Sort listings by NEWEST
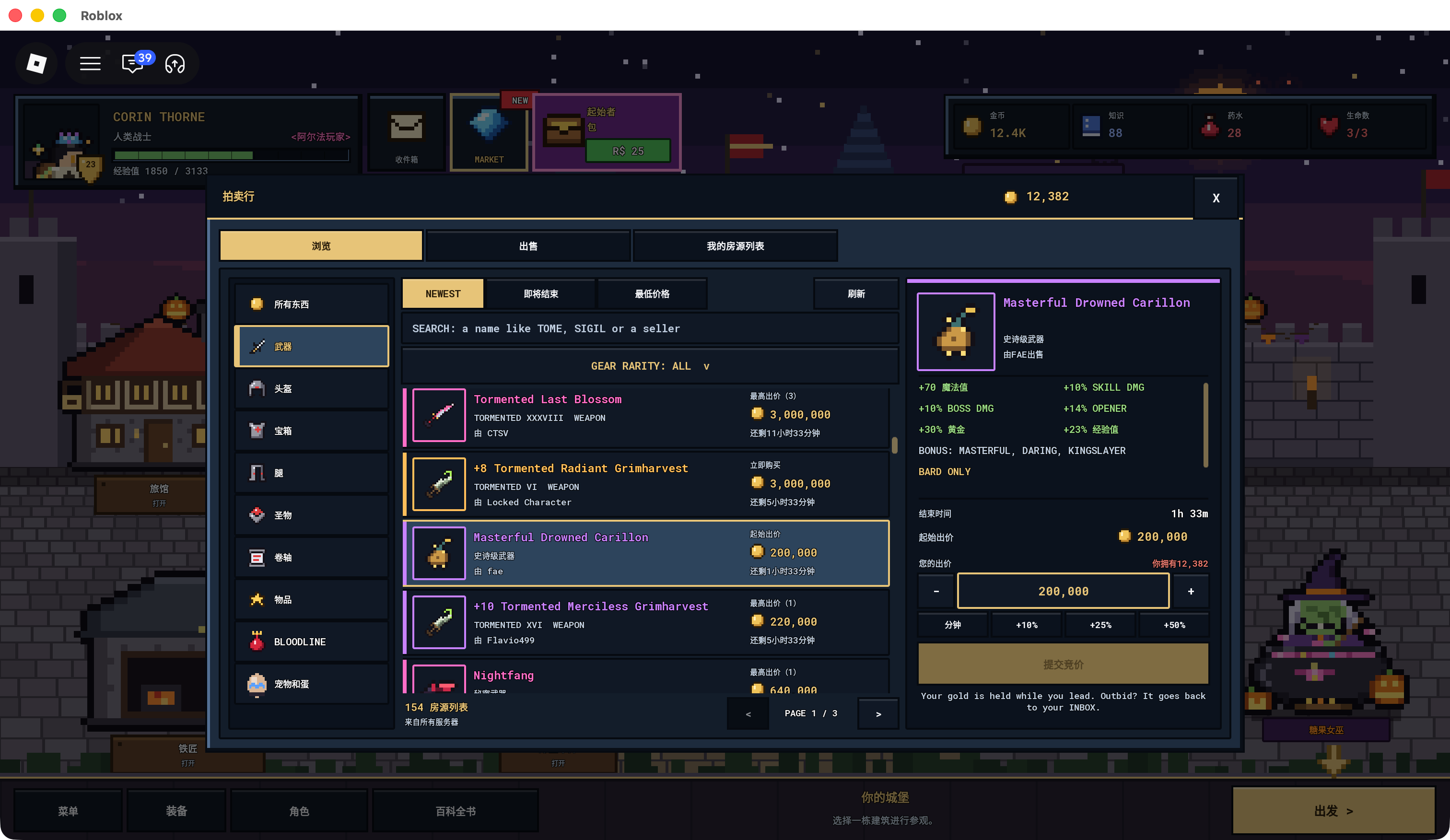This screenshot has height=840, width=1450. (443, 293)
